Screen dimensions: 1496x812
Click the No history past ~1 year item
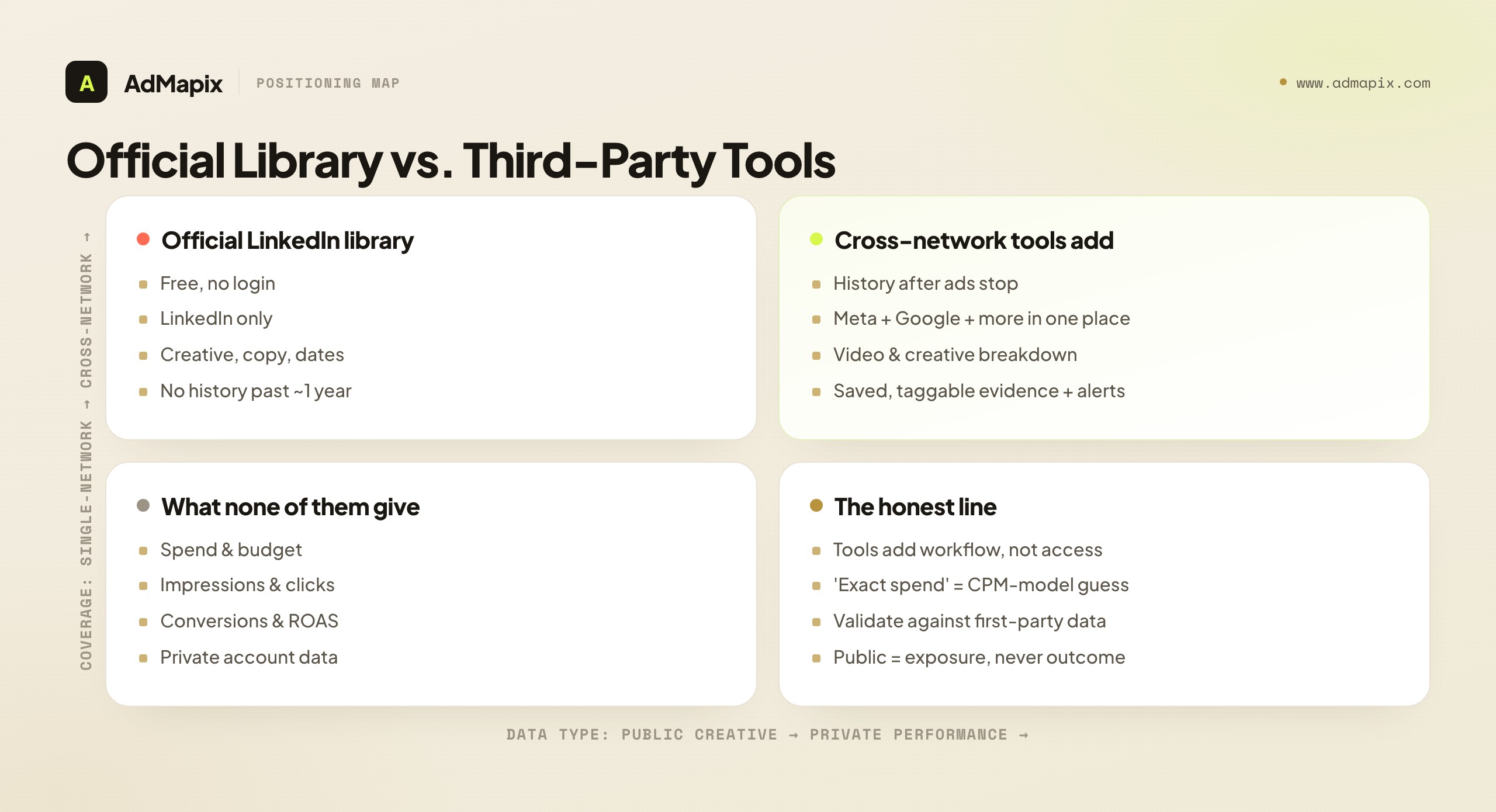(255, 391)
